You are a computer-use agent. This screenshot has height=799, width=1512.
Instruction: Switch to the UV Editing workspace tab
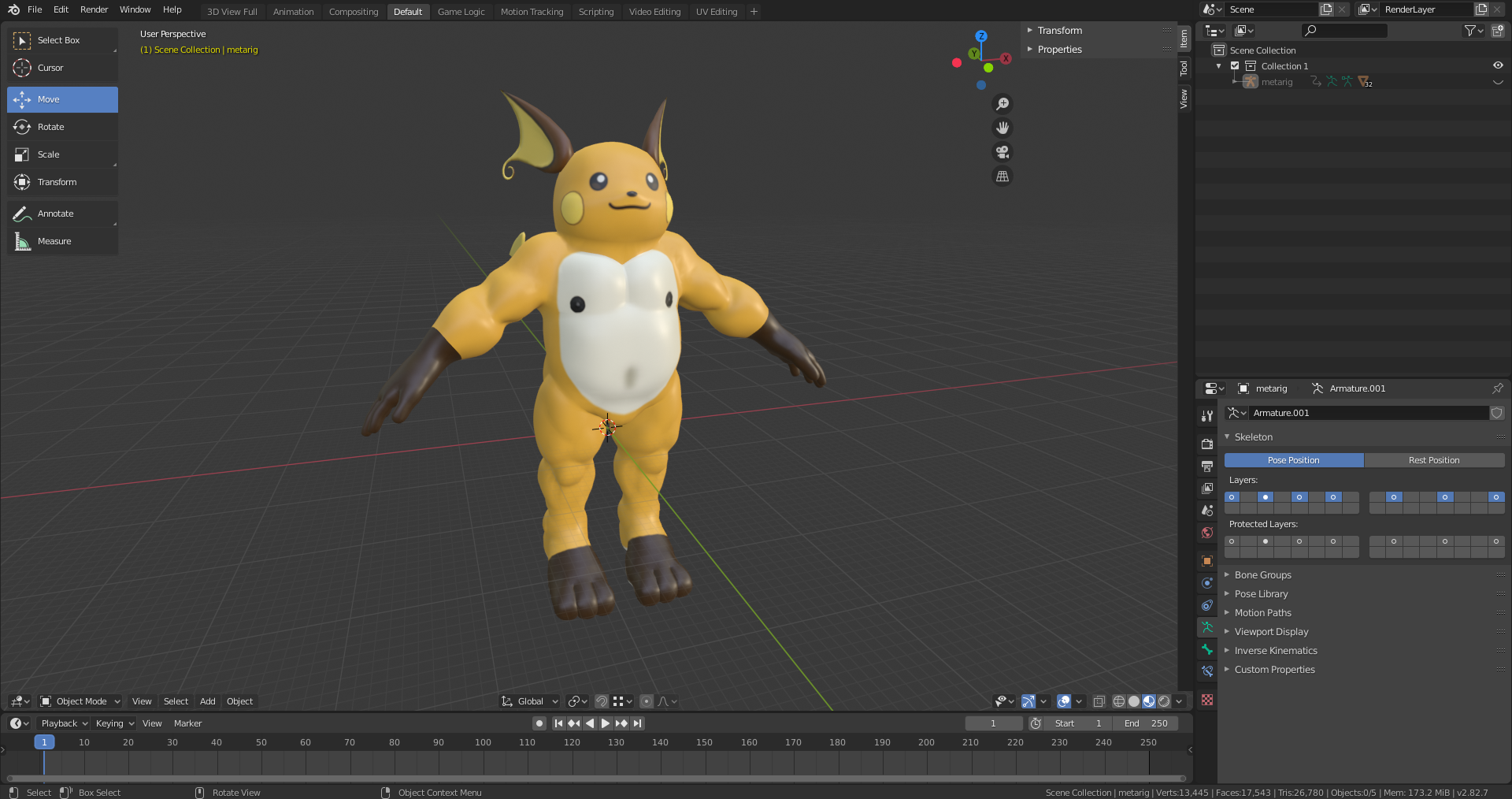click(x=717, y=12)
